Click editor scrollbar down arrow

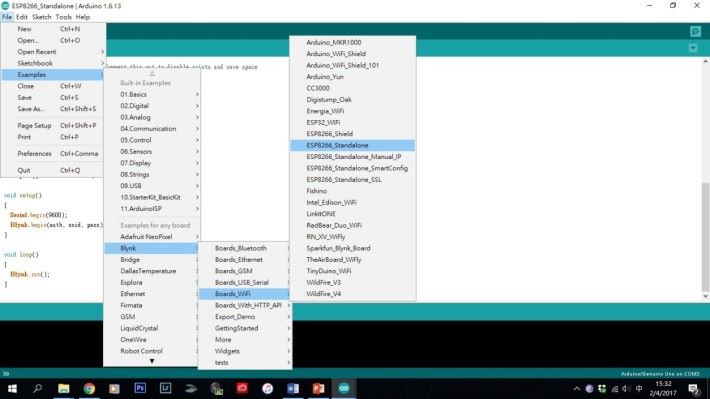click(x=705, y=296)
